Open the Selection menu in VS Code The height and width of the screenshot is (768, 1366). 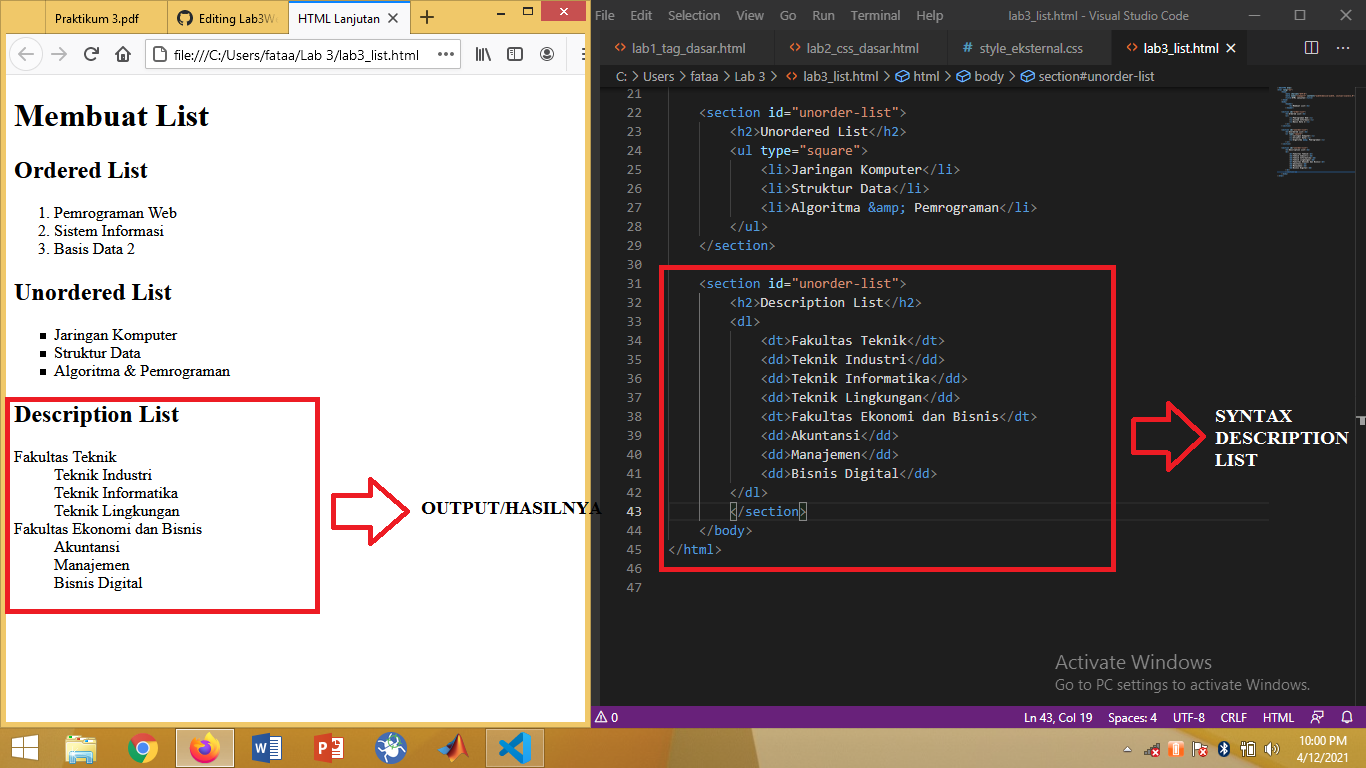click(694, 15)
